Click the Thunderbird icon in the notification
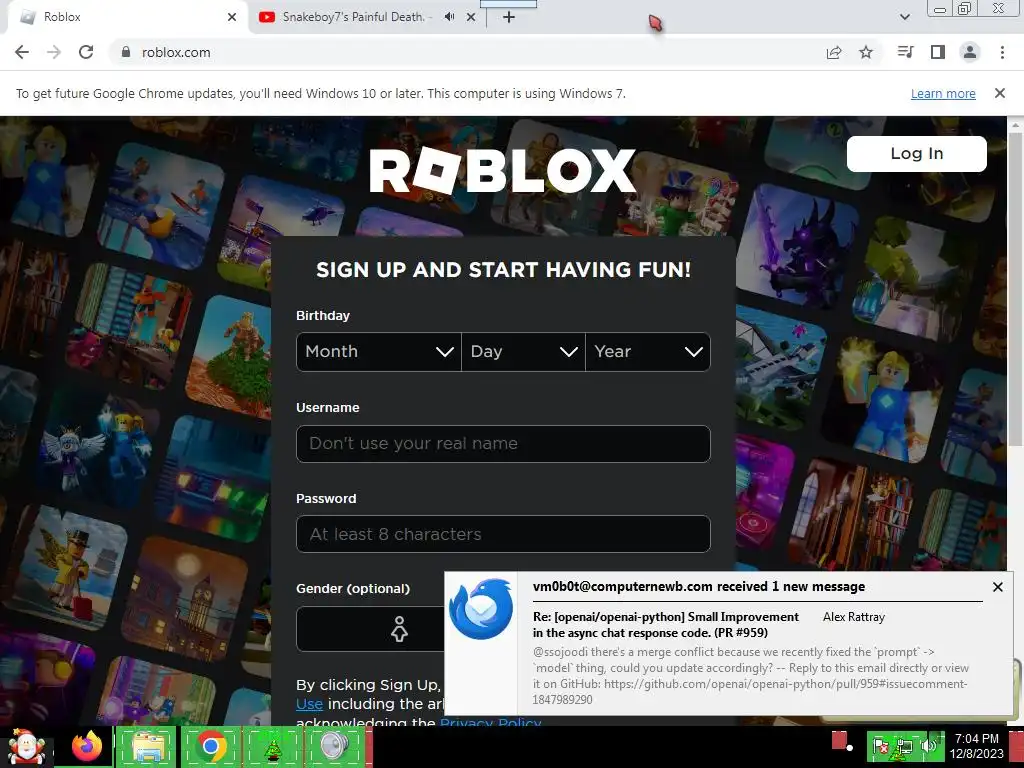1024x768 pixels. [481, 609]
